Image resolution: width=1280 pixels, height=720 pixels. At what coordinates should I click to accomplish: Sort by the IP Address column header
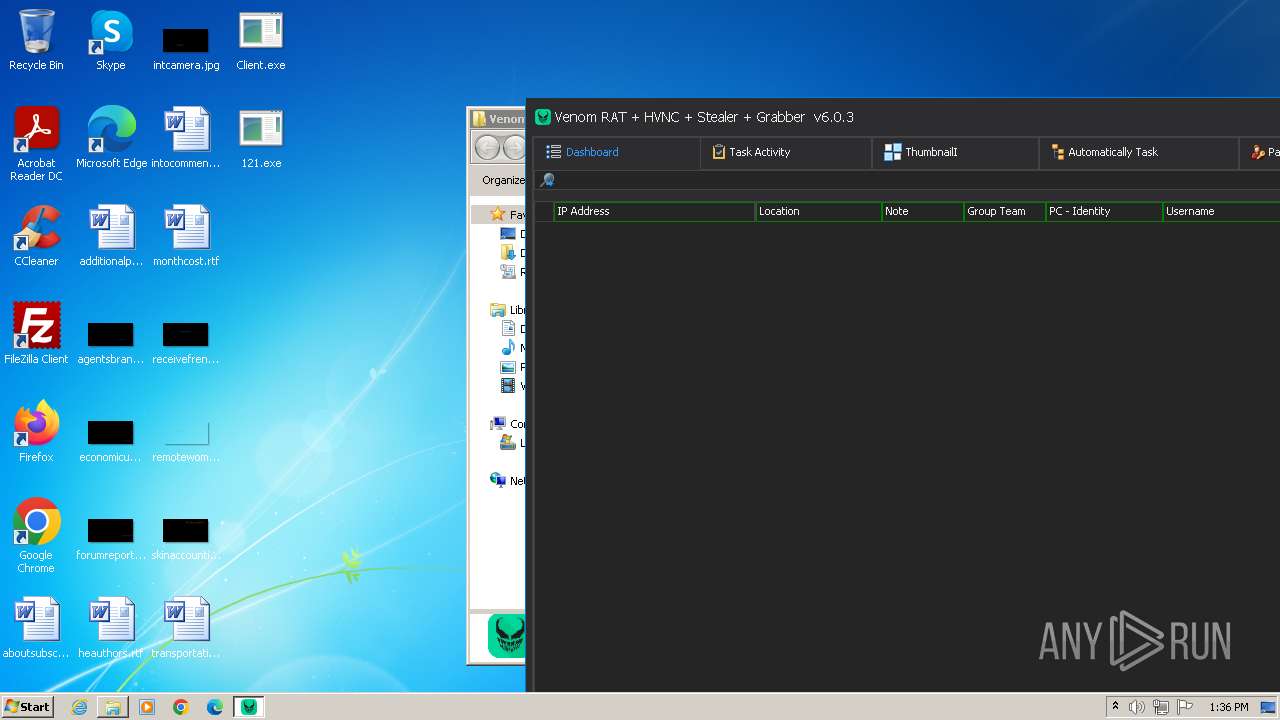(x=654, y=211)
